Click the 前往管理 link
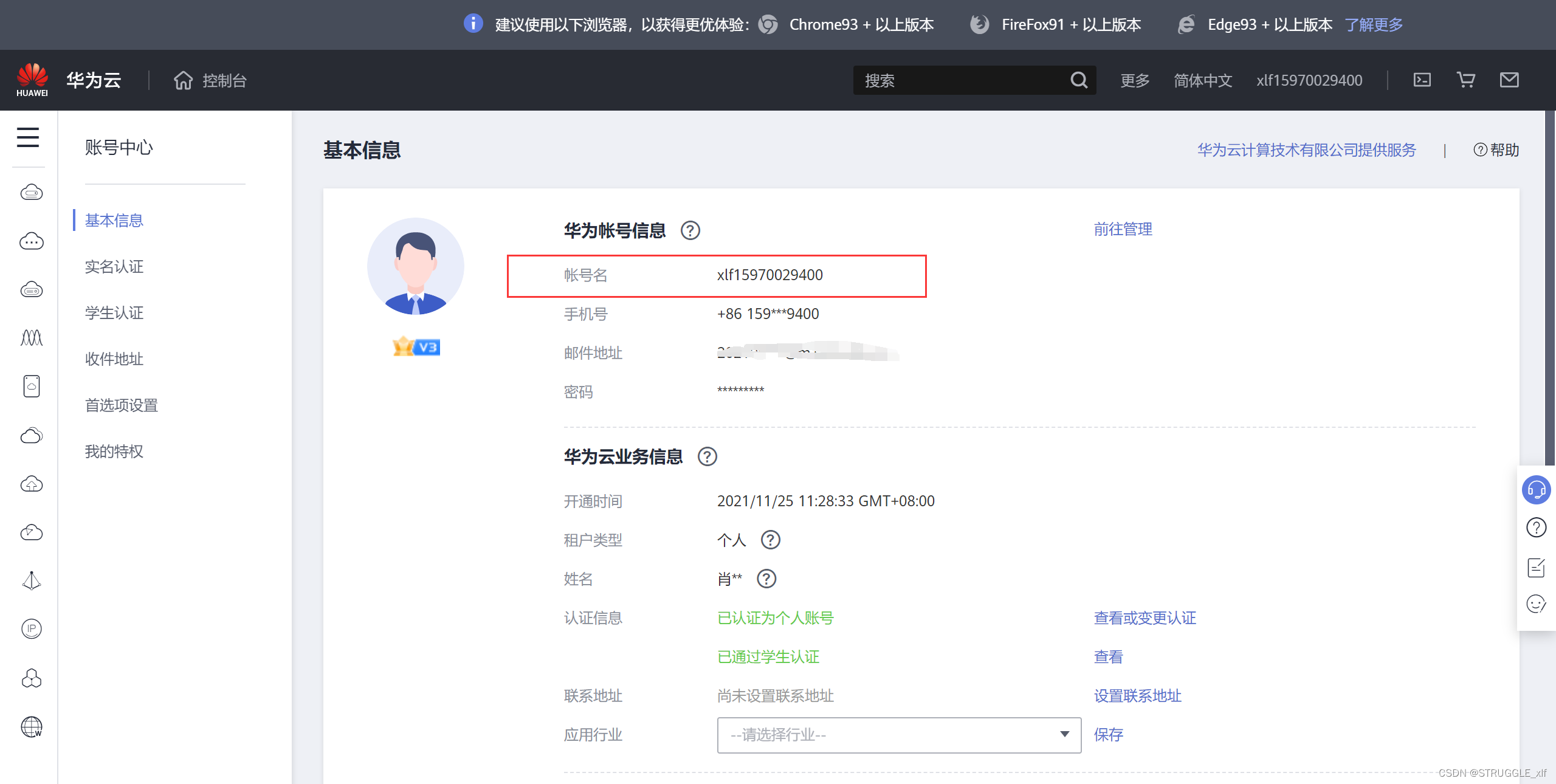This screenshot has height=784, width=1556. pos(1123,229)
